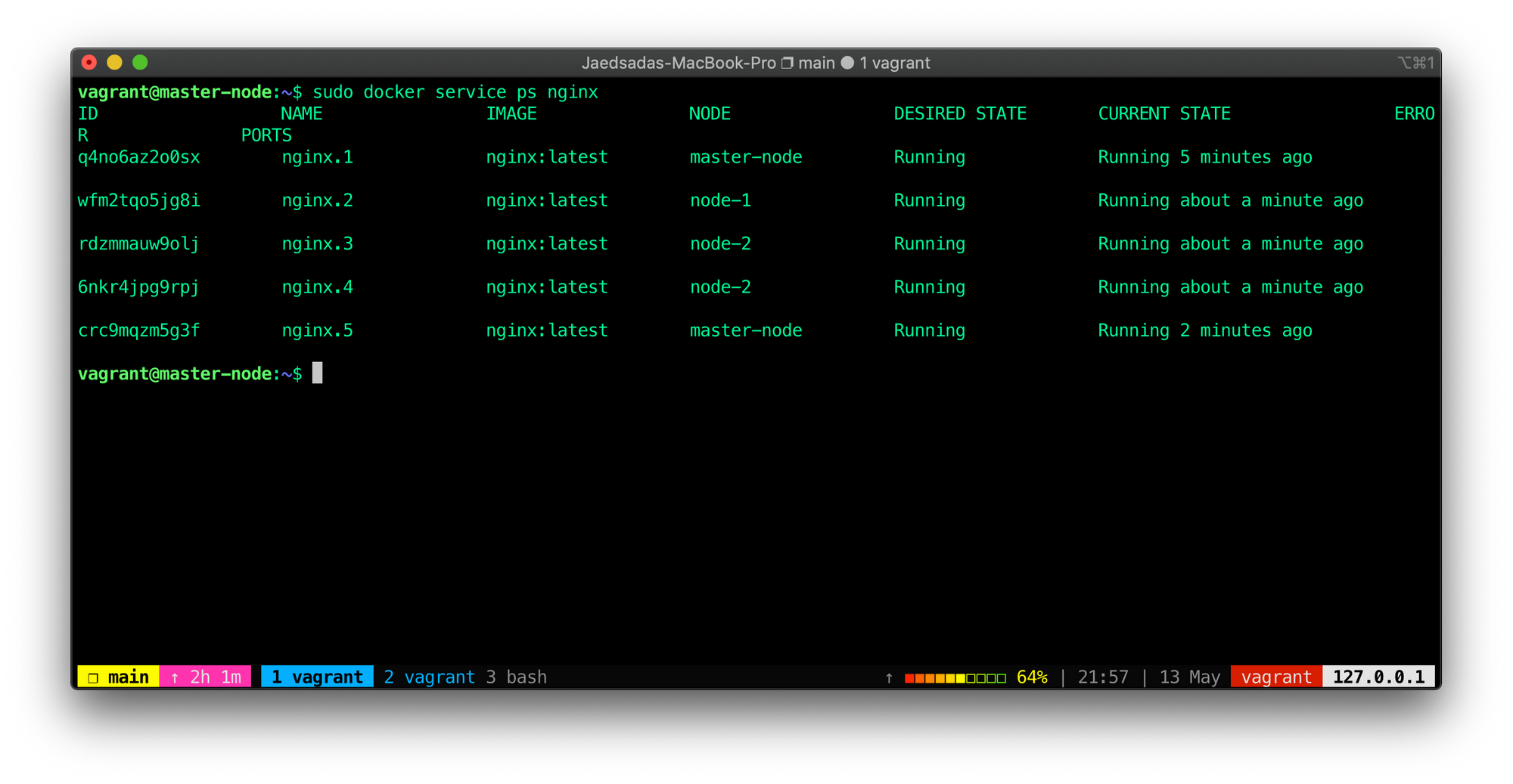Click the square session icon in yellow segment

coord(93,677)
